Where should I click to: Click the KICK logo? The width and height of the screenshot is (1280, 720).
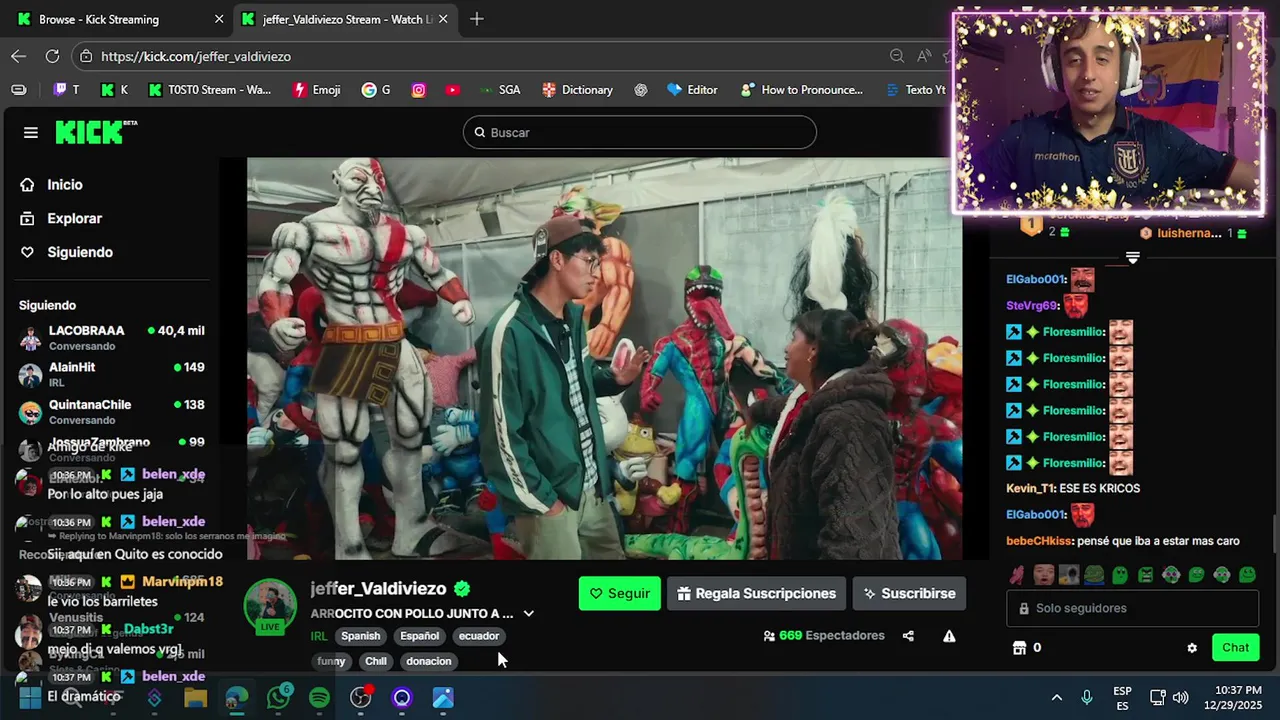[x=96, y=132]
